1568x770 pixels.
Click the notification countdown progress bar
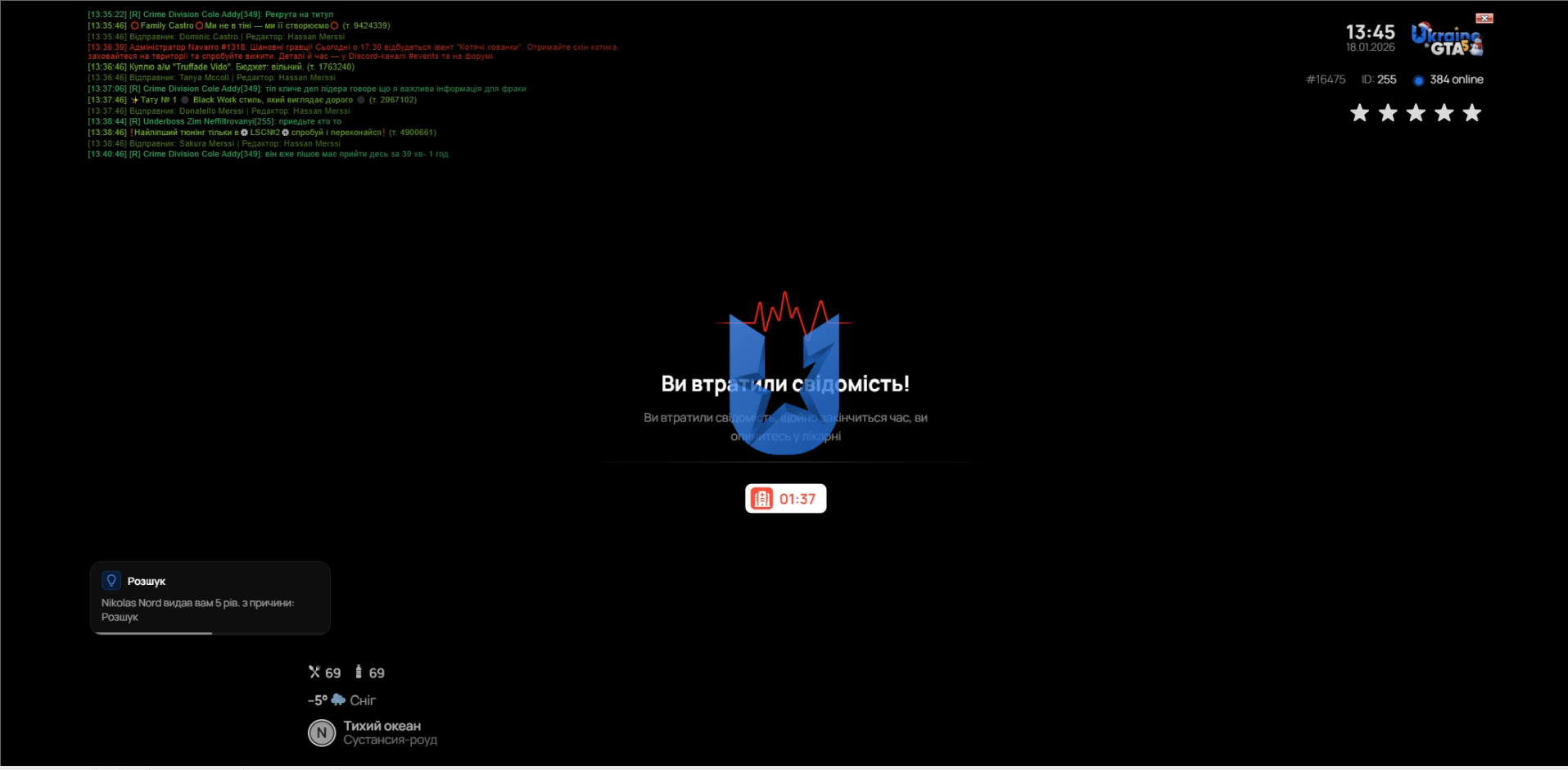click(x=210, y=633)
